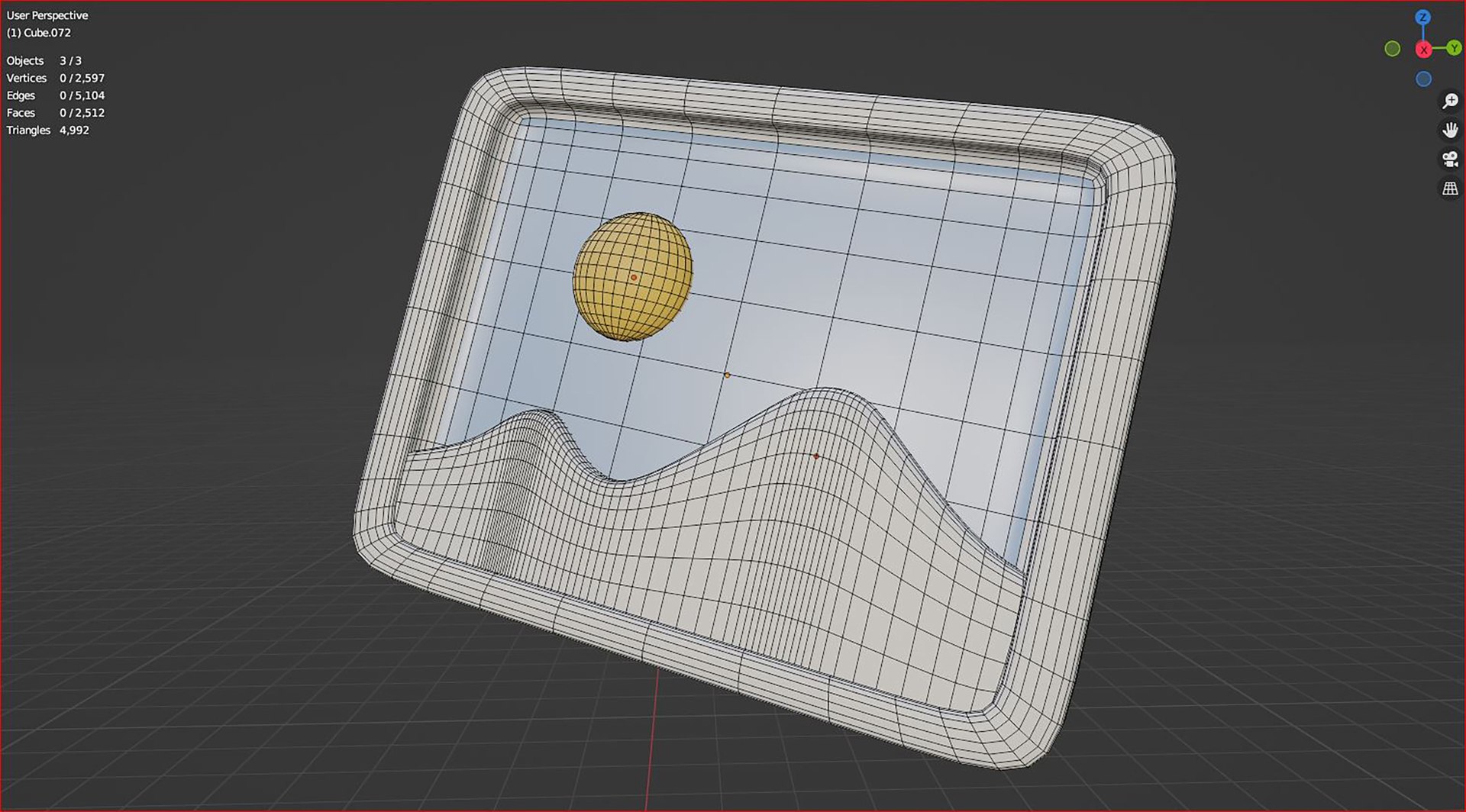
Task: Click the "Edges" statistic label
Action: (21, 95)
